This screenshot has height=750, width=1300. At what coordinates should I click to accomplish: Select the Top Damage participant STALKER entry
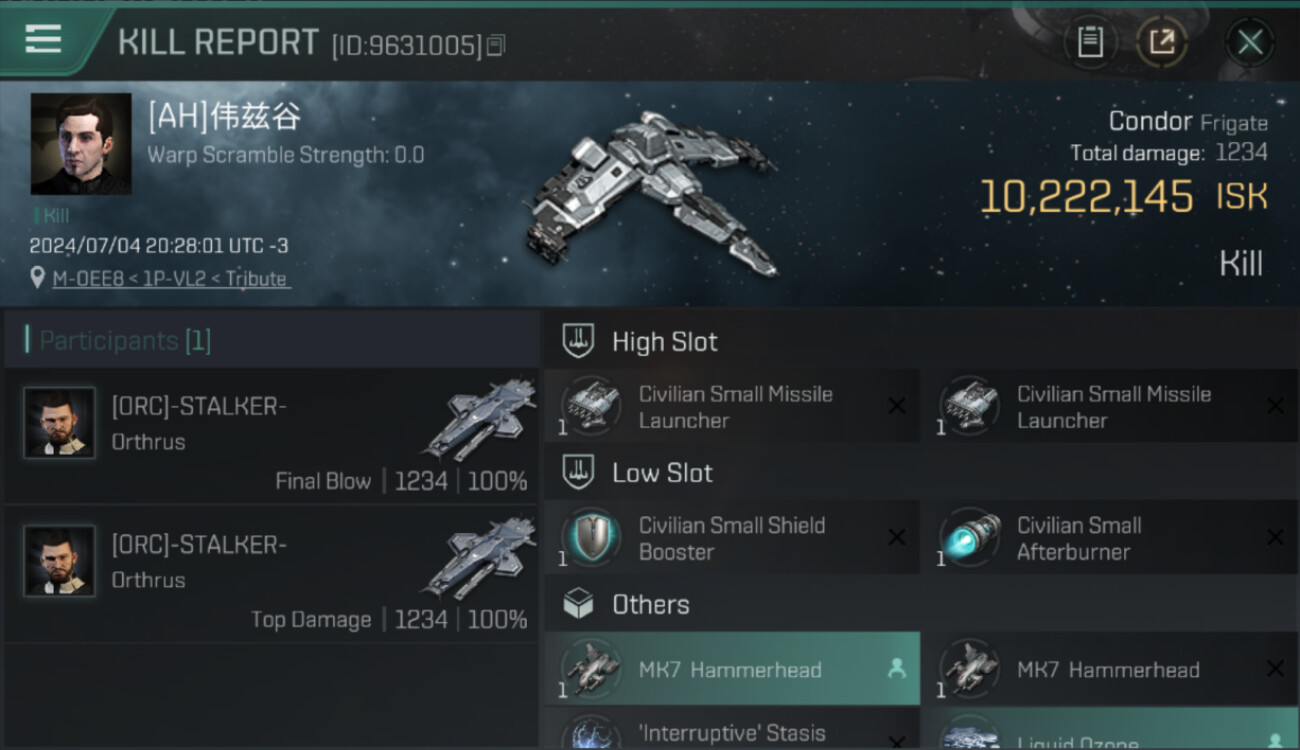point(272,574)
